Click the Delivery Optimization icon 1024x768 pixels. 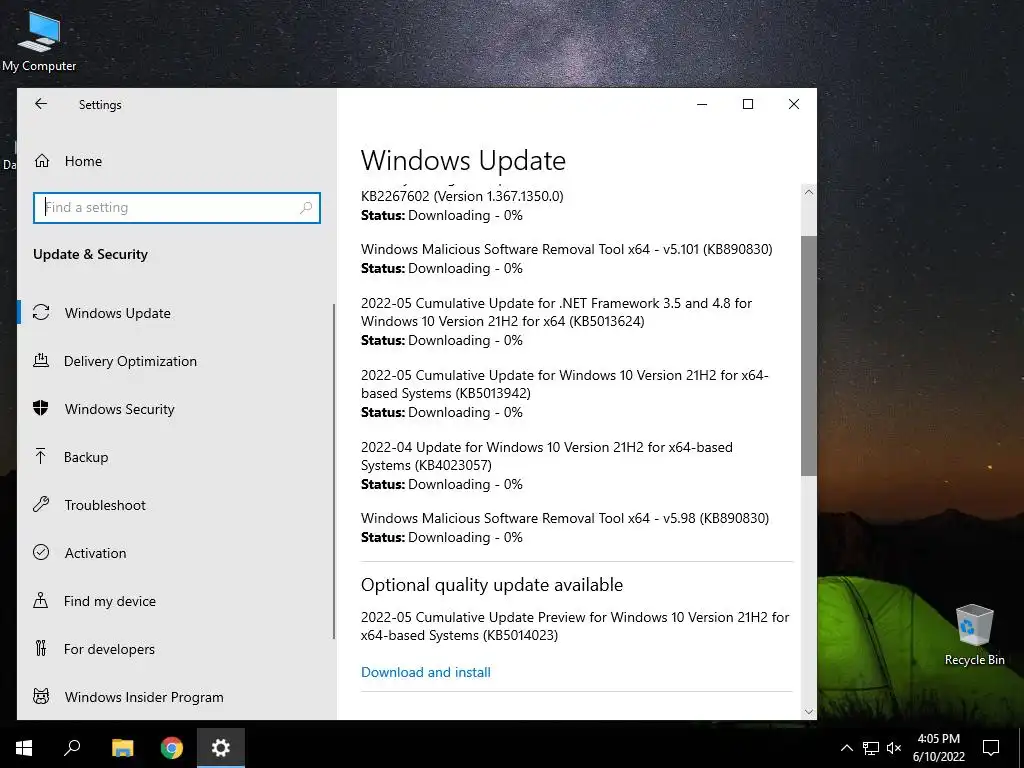coord(41,360)
